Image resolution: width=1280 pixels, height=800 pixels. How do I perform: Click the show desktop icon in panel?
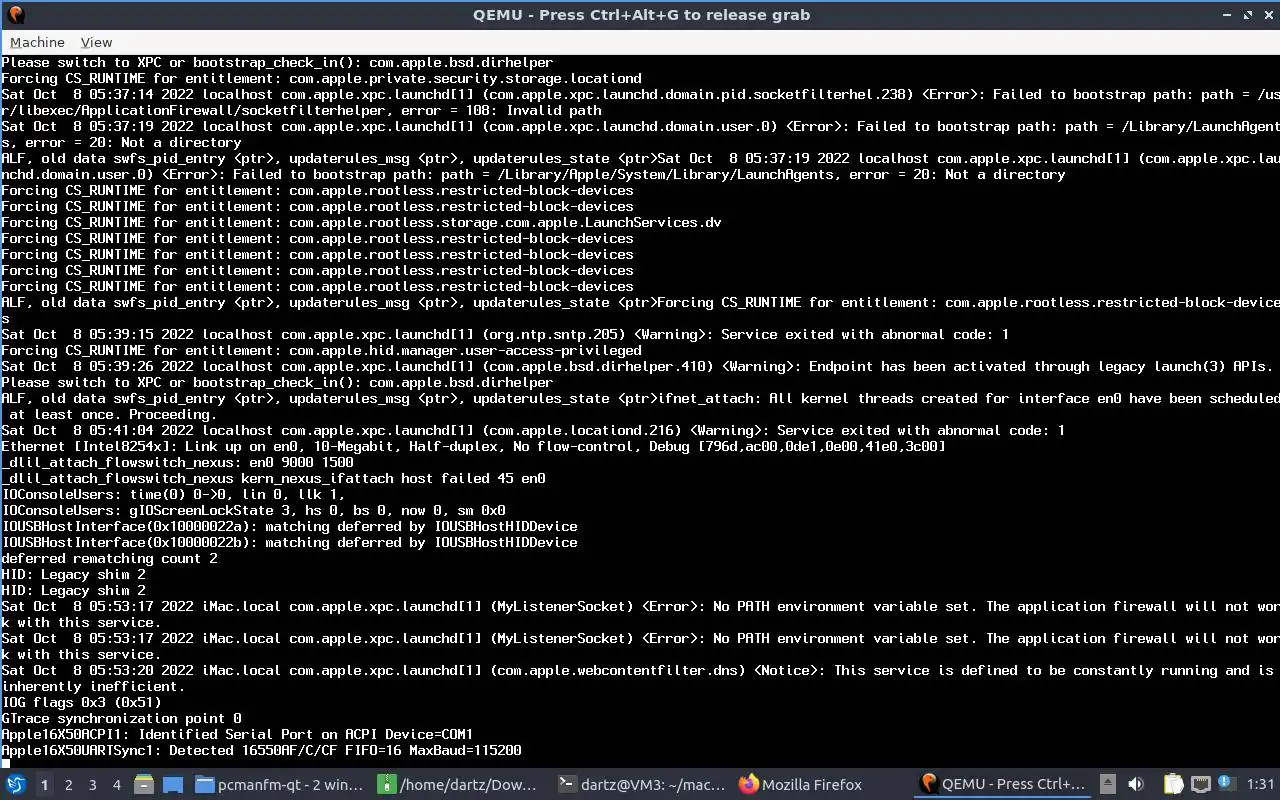pos(173,785)
